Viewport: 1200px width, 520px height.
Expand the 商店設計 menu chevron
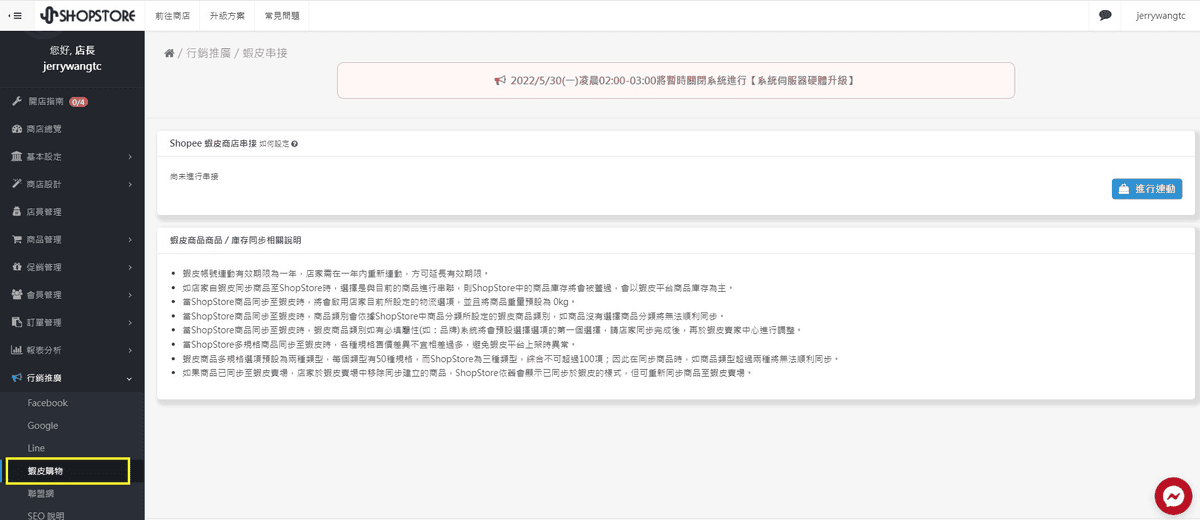pyautogui.click(x=130, y=185)
